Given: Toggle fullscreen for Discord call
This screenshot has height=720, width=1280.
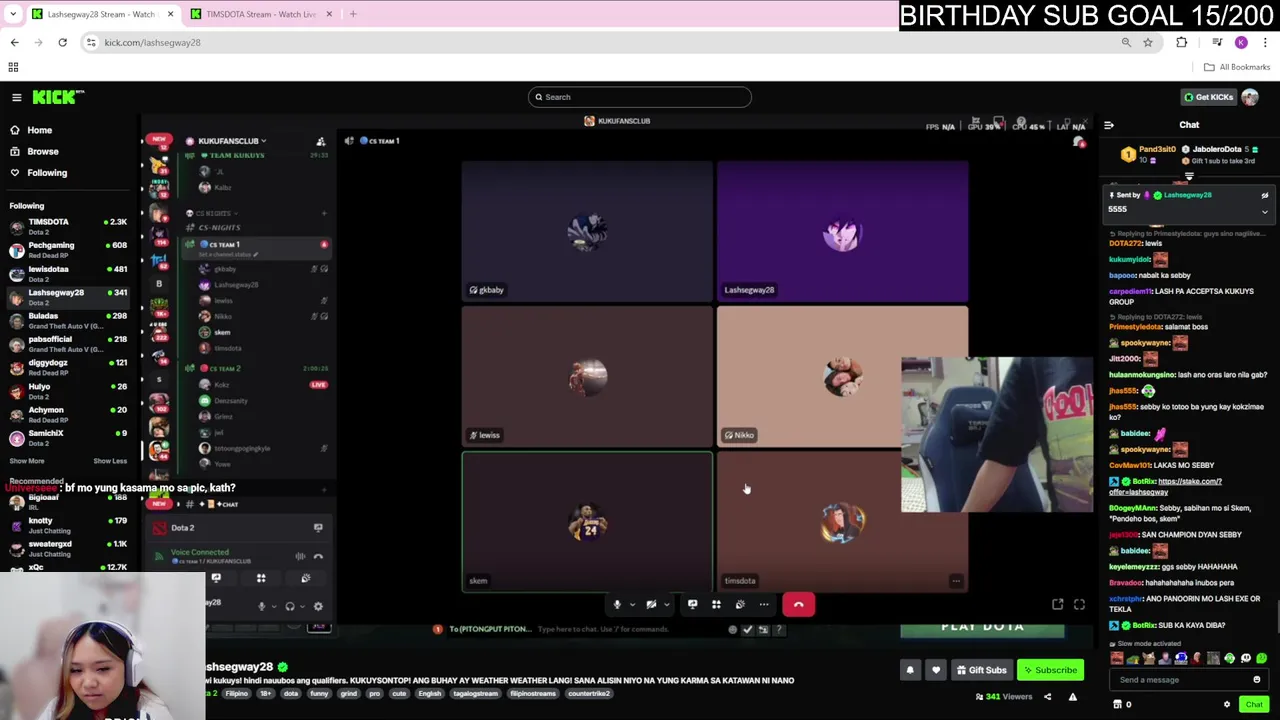Looking at the screenshot, I should click(x=1079, y=604).
